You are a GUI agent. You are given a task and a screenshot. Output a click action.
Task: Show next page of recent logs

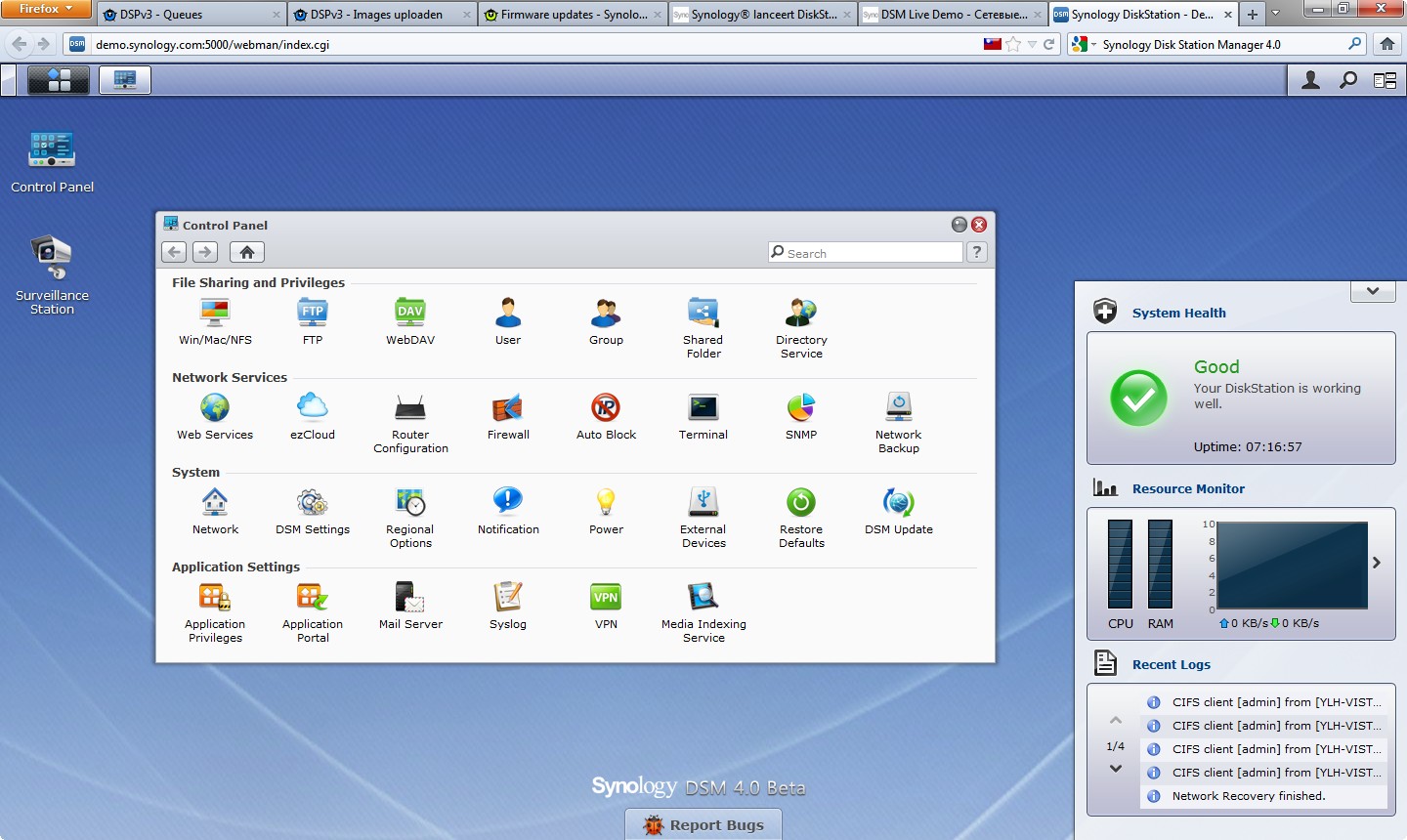1115,769
